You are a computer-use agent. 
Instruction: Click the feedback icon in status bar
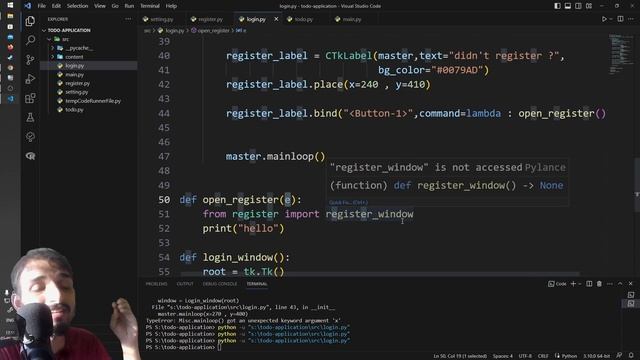coord(619,356)
